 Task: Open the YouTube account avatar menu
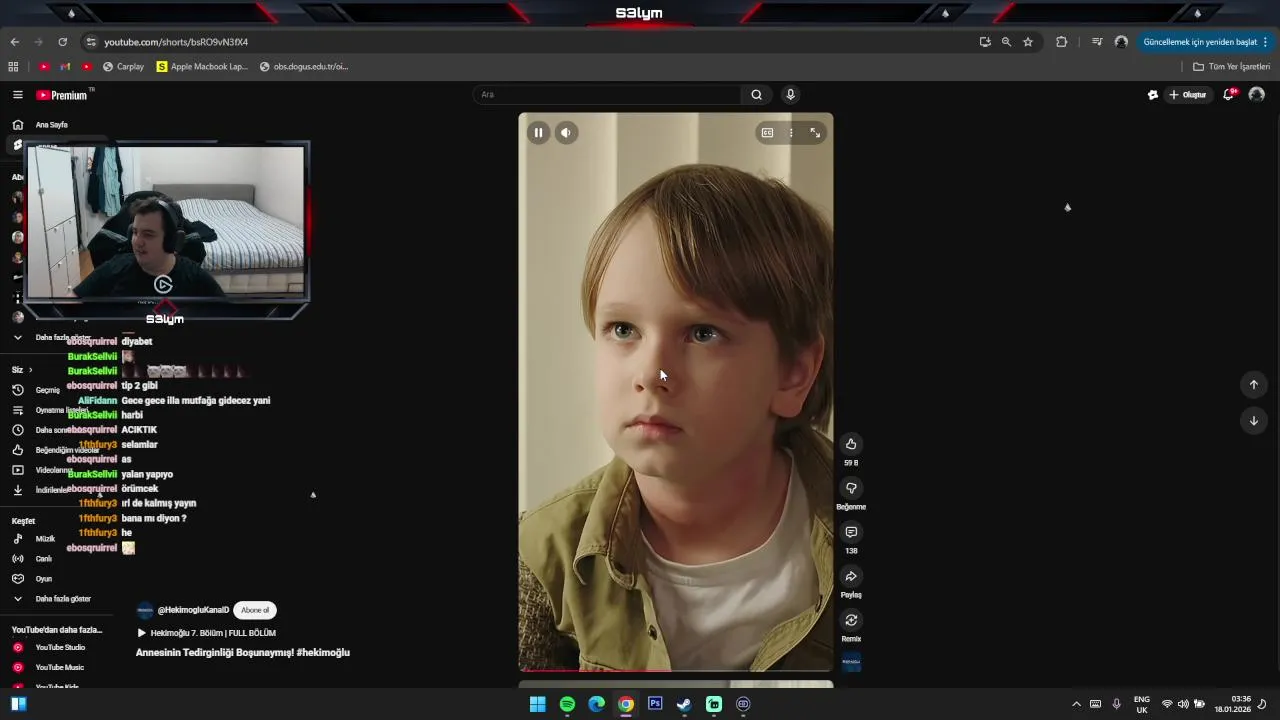pyautogui.click(x=1257, y=95)
